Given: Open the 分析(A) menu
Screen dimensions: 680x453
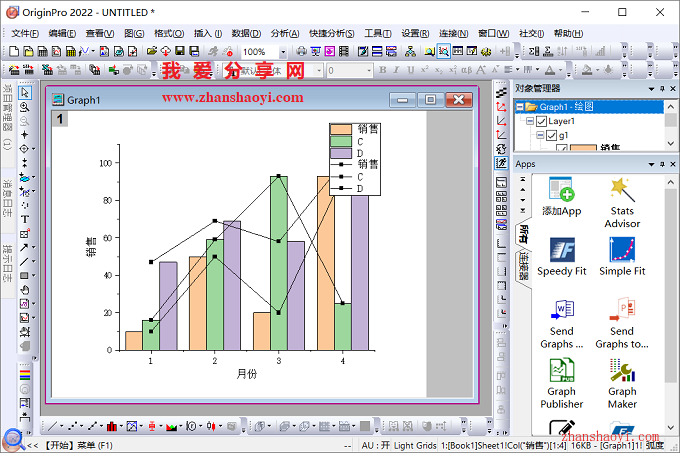Looking at the screenshot, I should click(x=285, y=33).
